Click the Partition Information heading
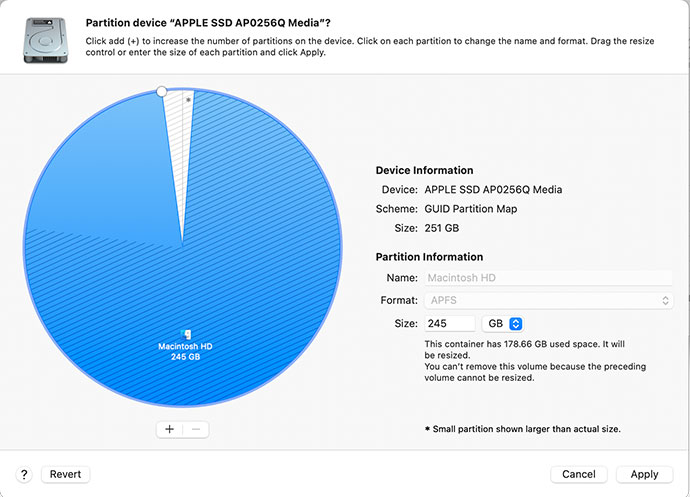Viewport: 690px width, 497px height. (429, 257)
